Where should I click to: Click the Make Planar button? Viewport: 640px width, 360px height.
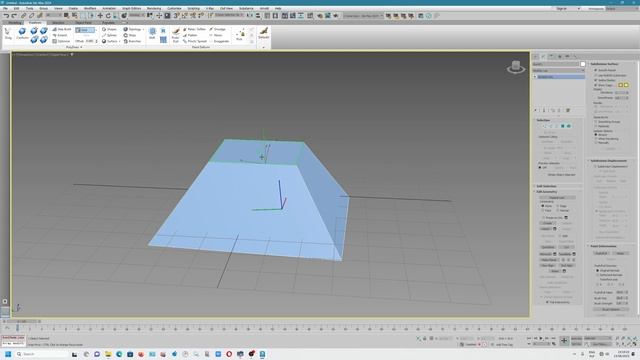tap(549, 260)
